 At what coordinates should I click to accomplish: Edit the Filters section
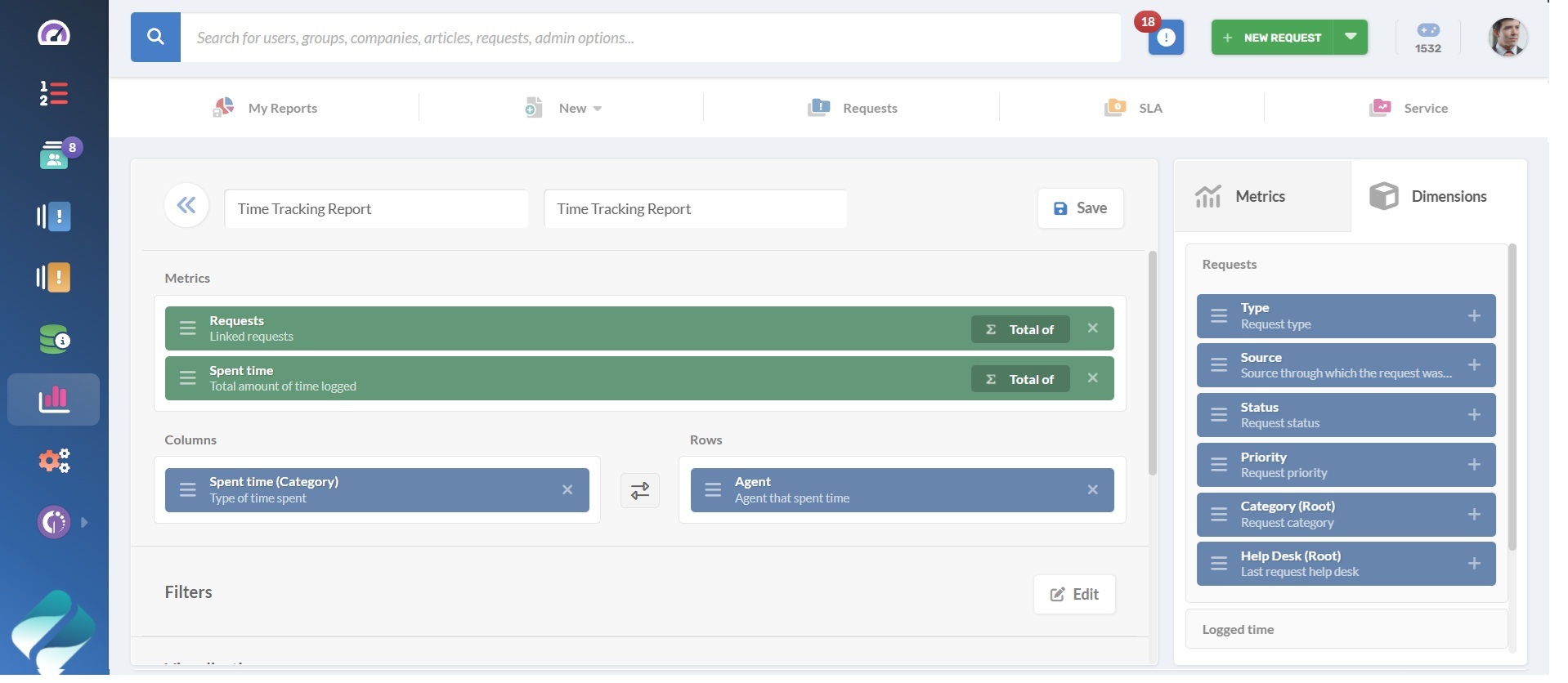pyautogui.click(x=1074, y=594)
